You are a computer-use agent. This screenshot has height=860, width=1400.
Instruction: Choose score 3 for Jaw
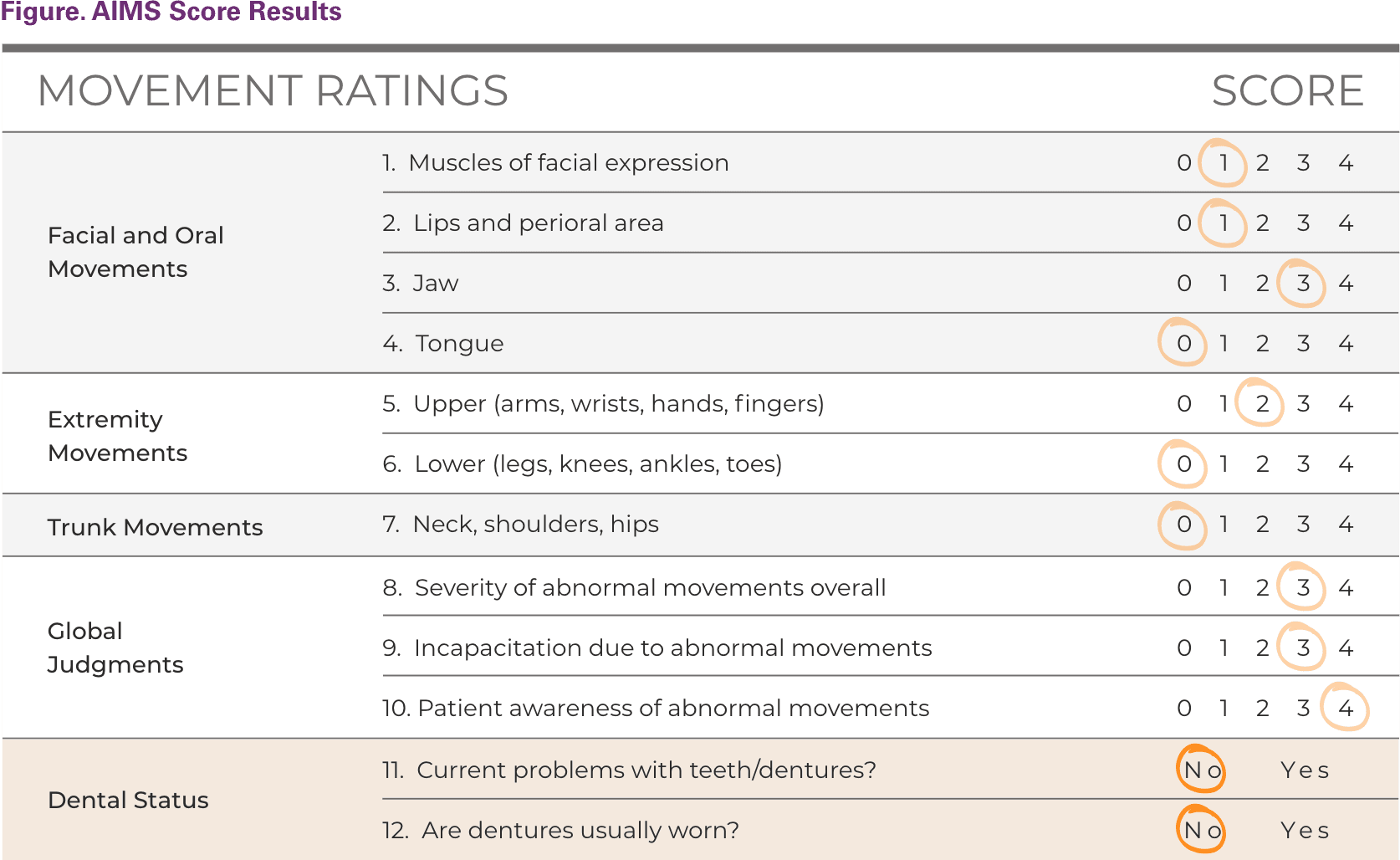pyautogui.click(x=1303, y=283)
